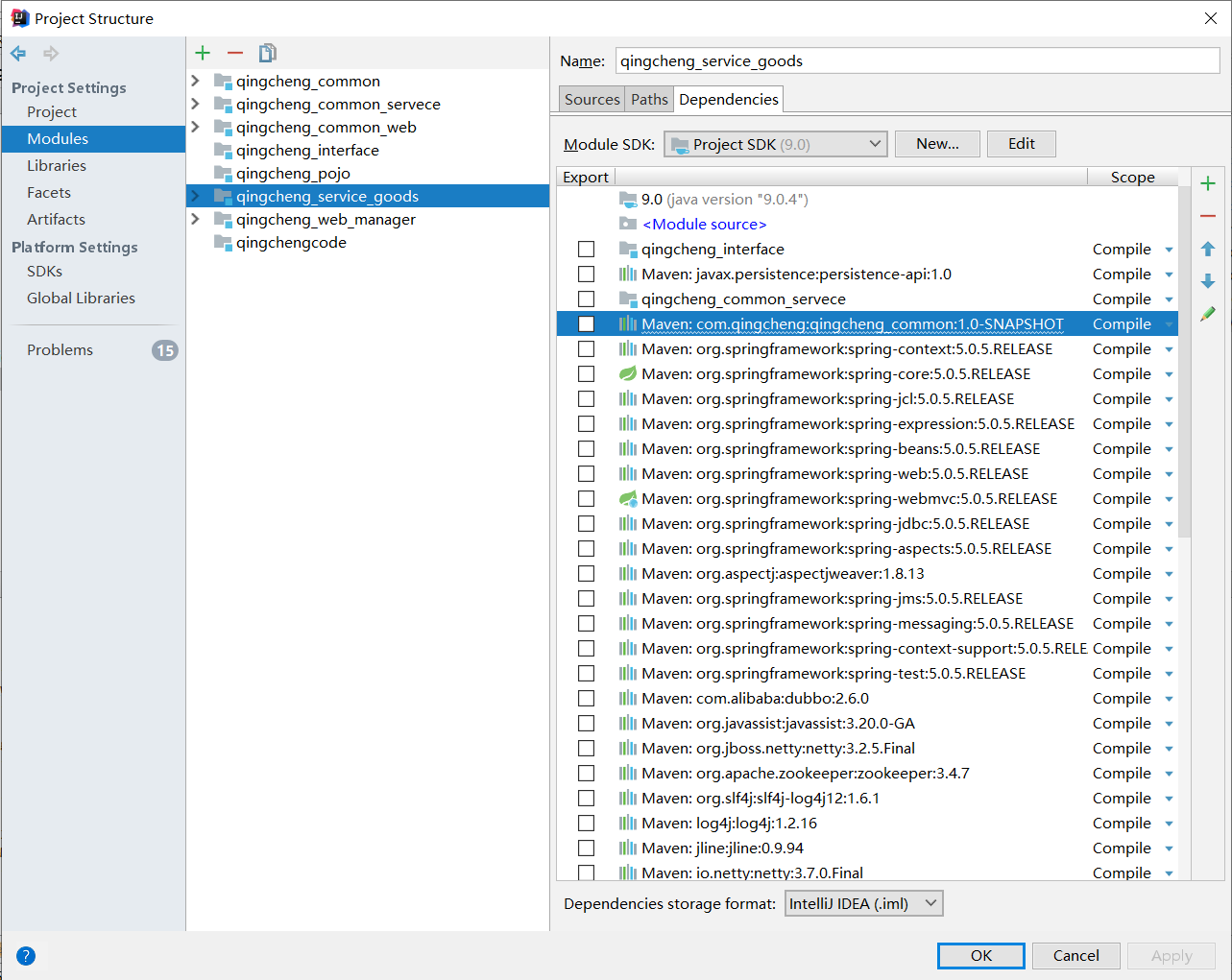Image resolution: width=1232 pixels, height=980 pixels.
Task: Click the back navigation arrow
Action: click(18, 54)
